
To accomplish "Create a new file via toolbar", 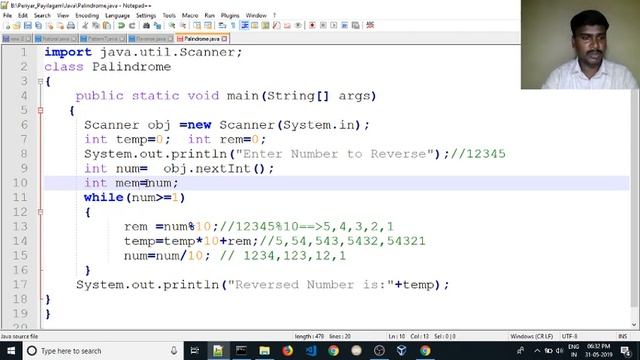I will [7, 25].
